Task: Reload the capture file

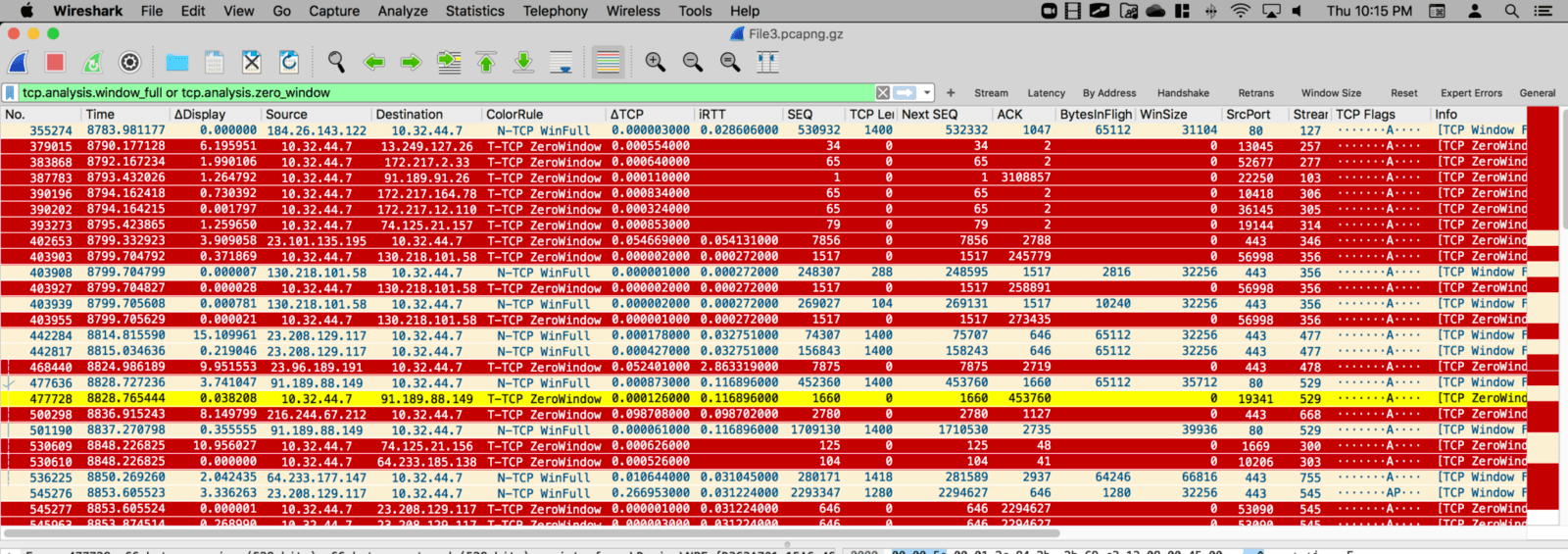Action: [289, 63]
